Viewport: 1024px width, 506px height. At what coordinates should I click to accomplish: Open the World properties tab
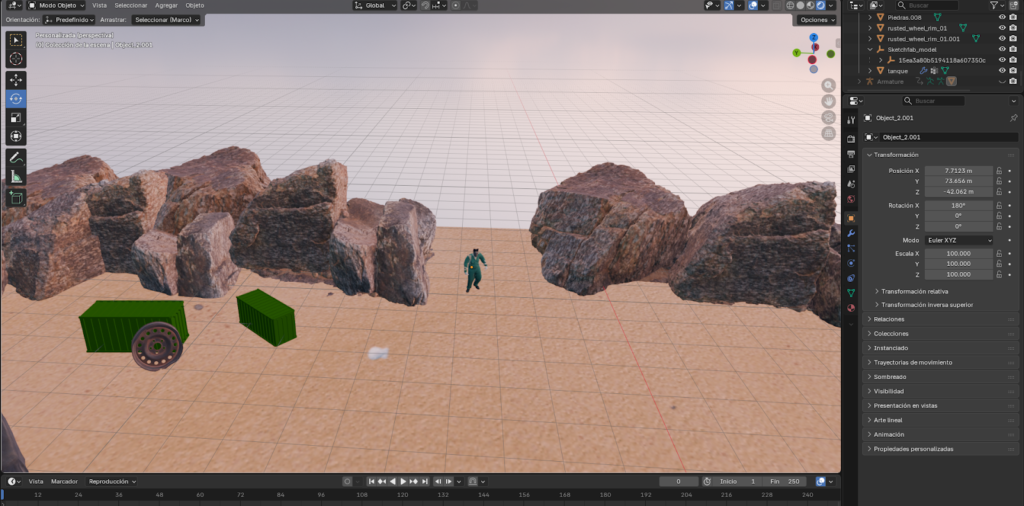(851, 199)
